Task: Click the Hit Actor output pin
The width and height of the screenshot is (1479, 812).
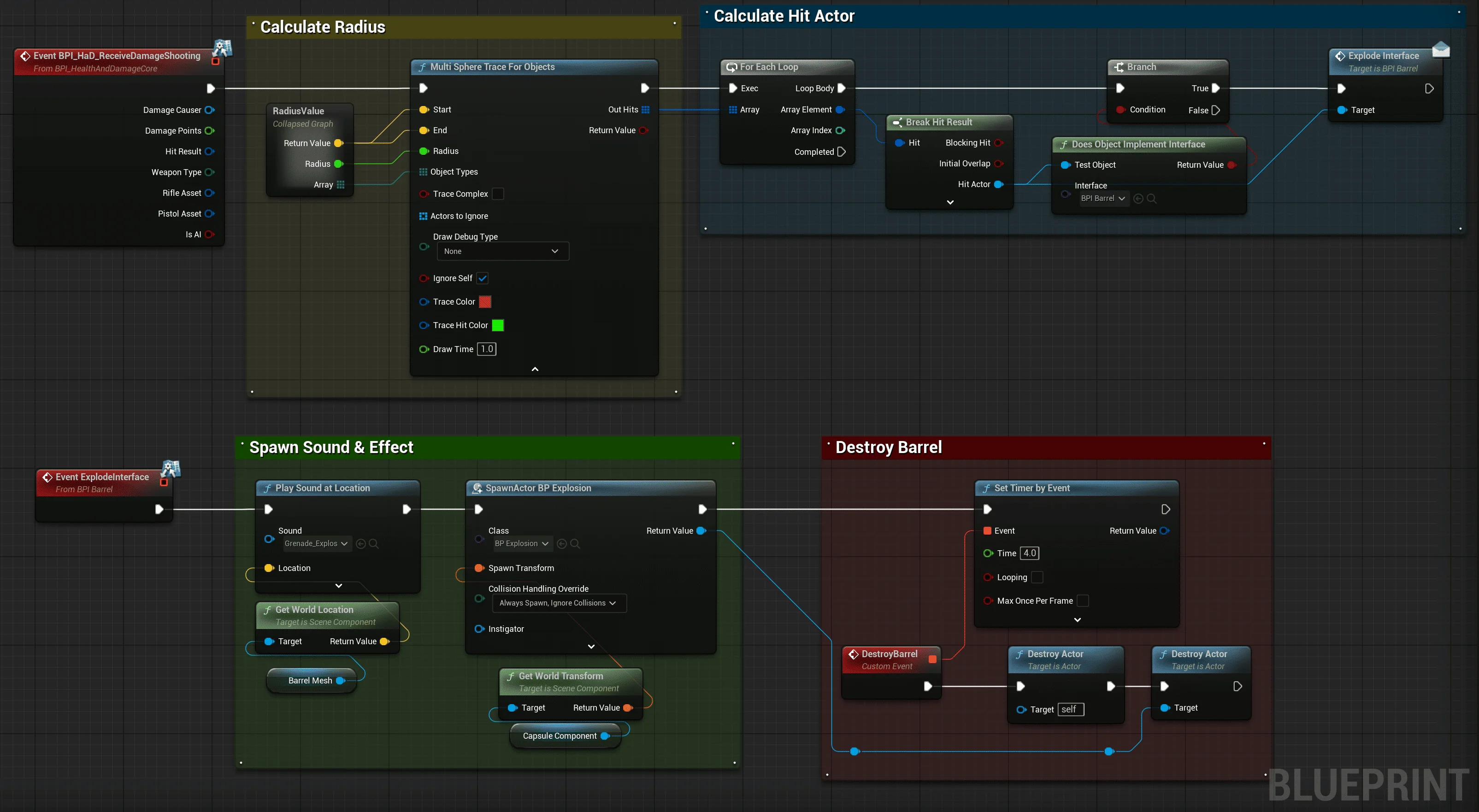Action: click(x=998, y=184)
